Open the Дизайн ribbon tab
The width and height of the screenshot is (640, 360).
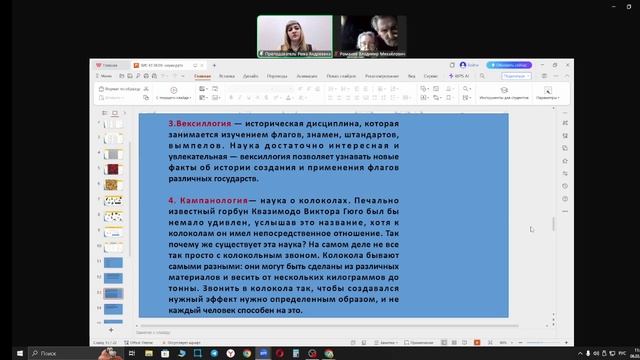click(251, 76)
